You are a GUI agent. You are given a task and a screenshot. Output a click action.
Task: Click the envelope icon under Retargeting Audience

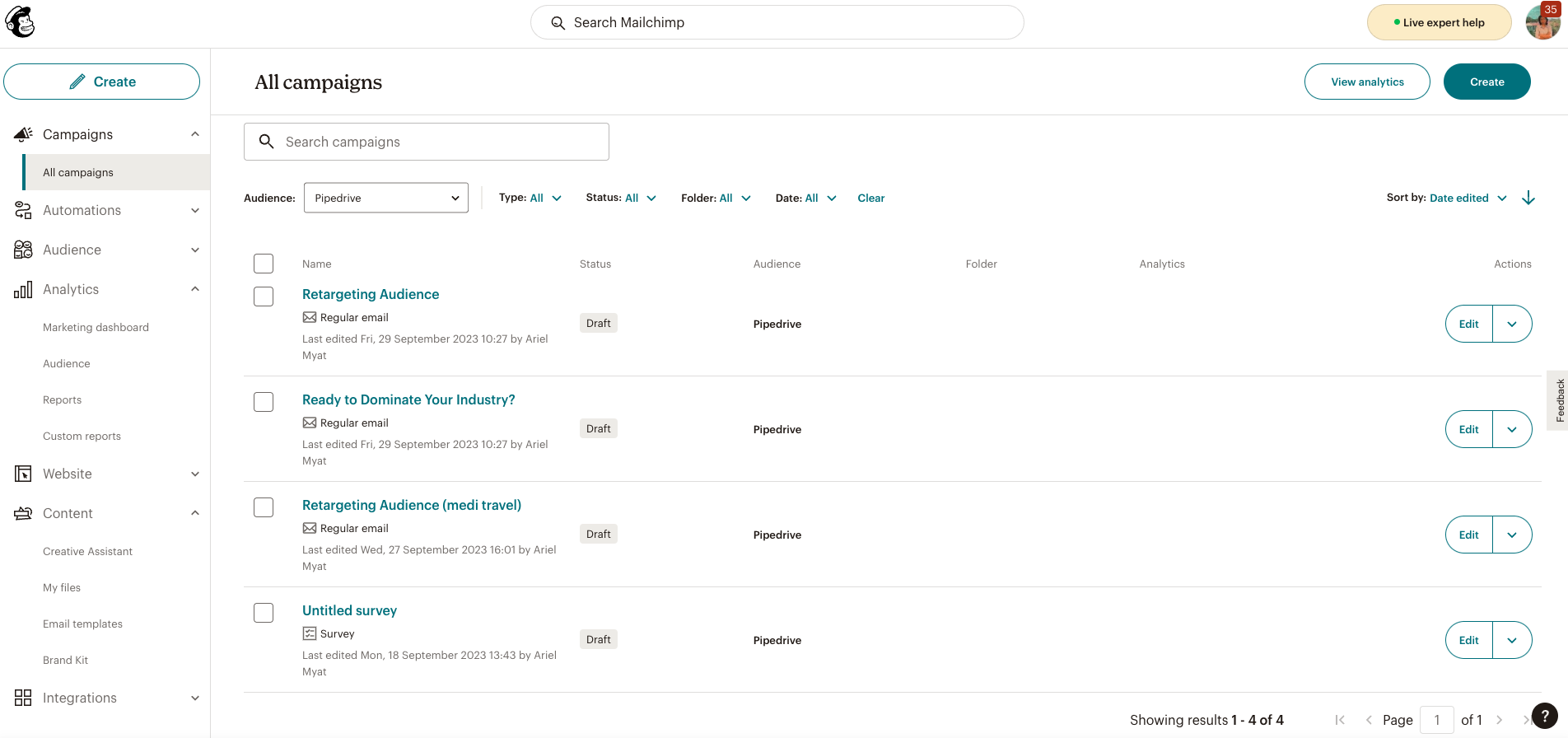pyautogui.click(x=310, y=317)
